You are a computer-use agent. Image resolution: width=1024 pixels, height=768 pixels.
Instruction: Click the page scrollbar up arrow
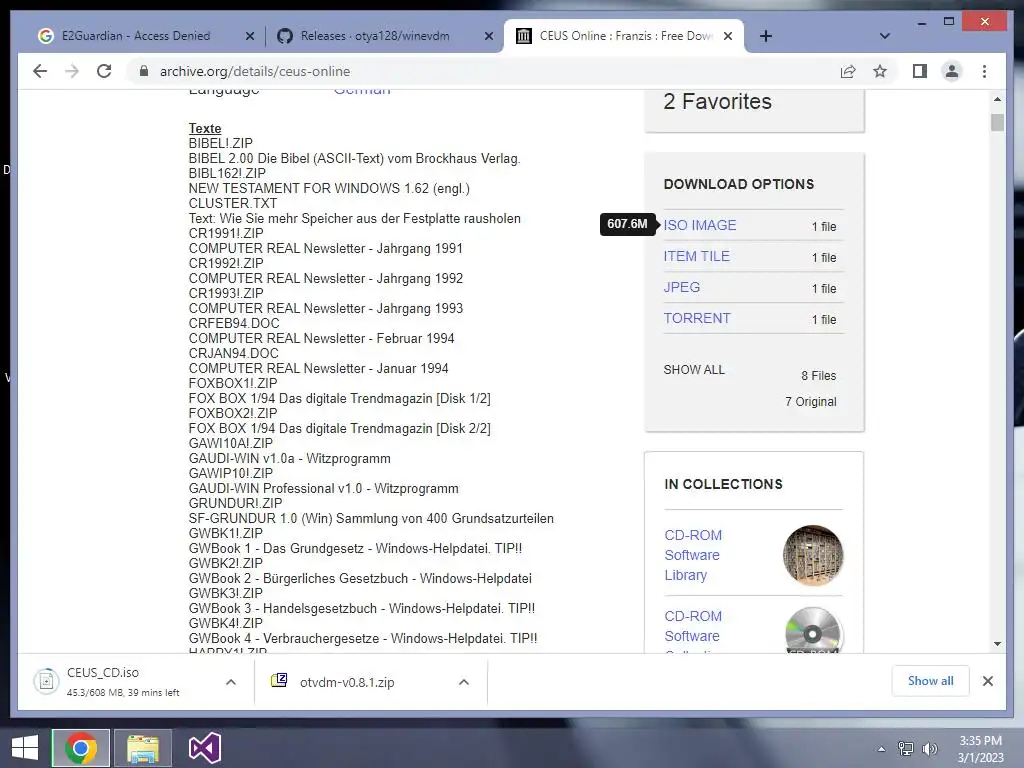click(997, 99)
